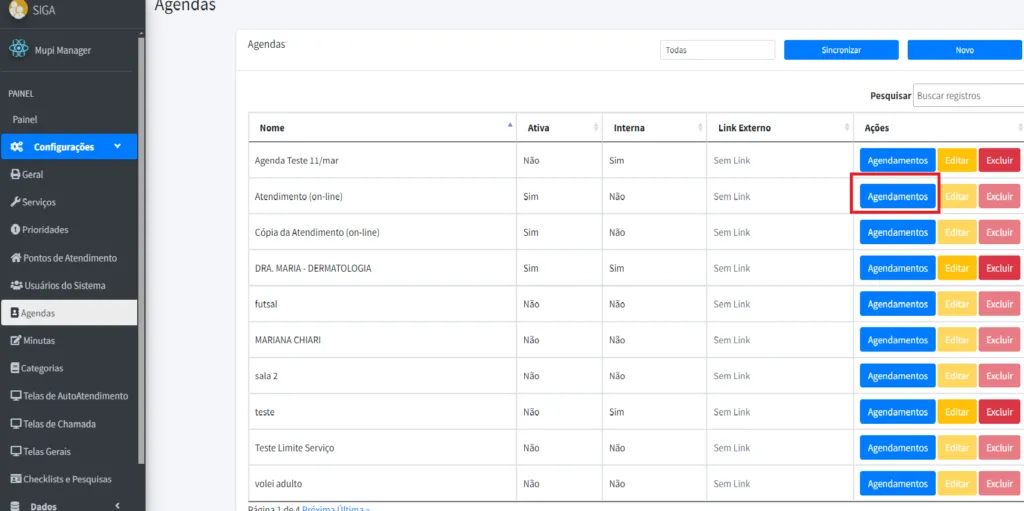Edit the DRA. MARIA - DERMATOLOGIA agenda
Viewport: 1024px width, 511px height.
pyautogui.click(x=957, y=268)
